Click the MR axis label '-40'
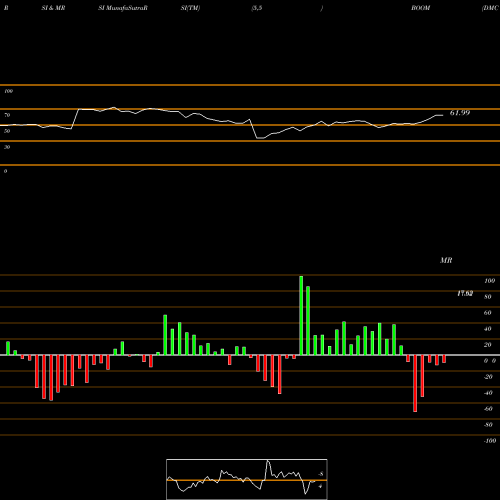 [488, 393]
